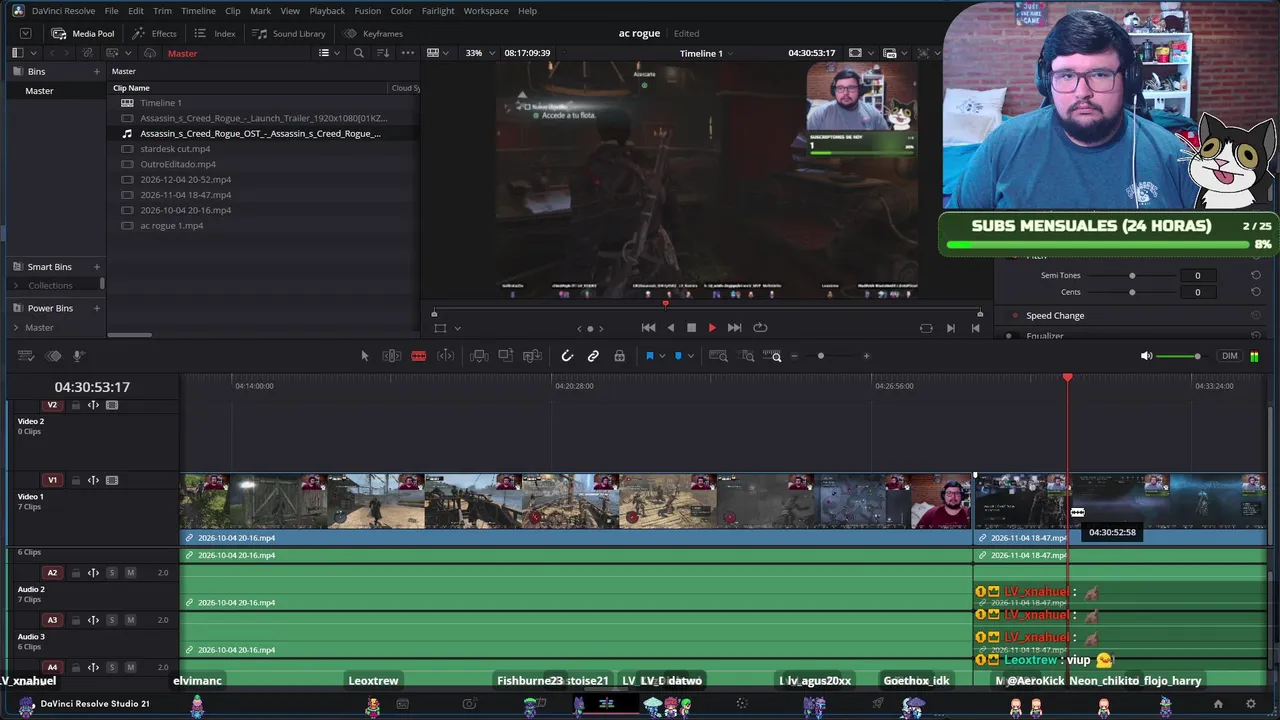
Task: Click the timeline zoom out minus
Action: point(795,356)
